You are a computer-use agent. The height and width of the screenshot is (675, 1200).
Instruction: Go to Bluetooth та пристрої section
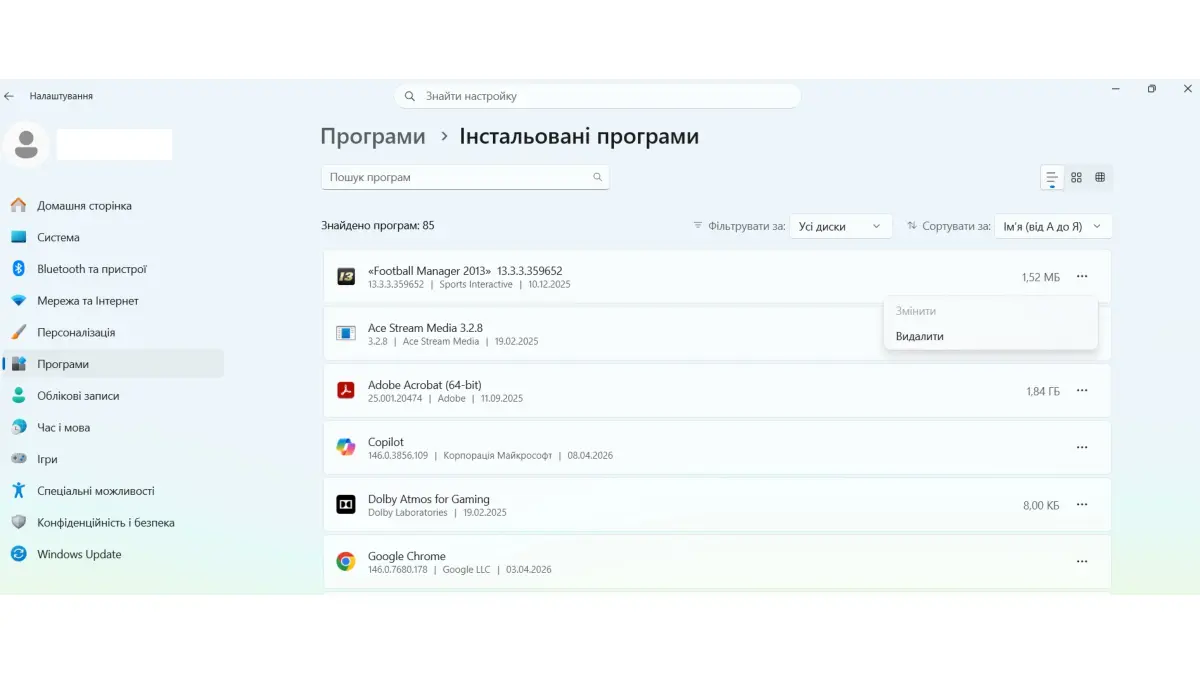click(x=91, y=269)
